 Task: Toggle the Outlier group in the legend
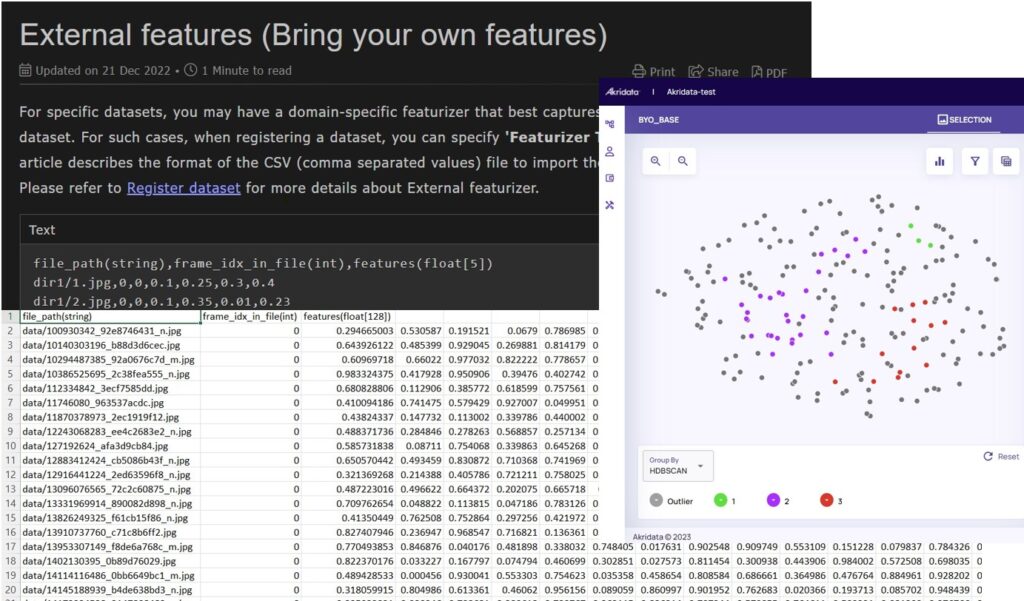[x=657, y=500]
